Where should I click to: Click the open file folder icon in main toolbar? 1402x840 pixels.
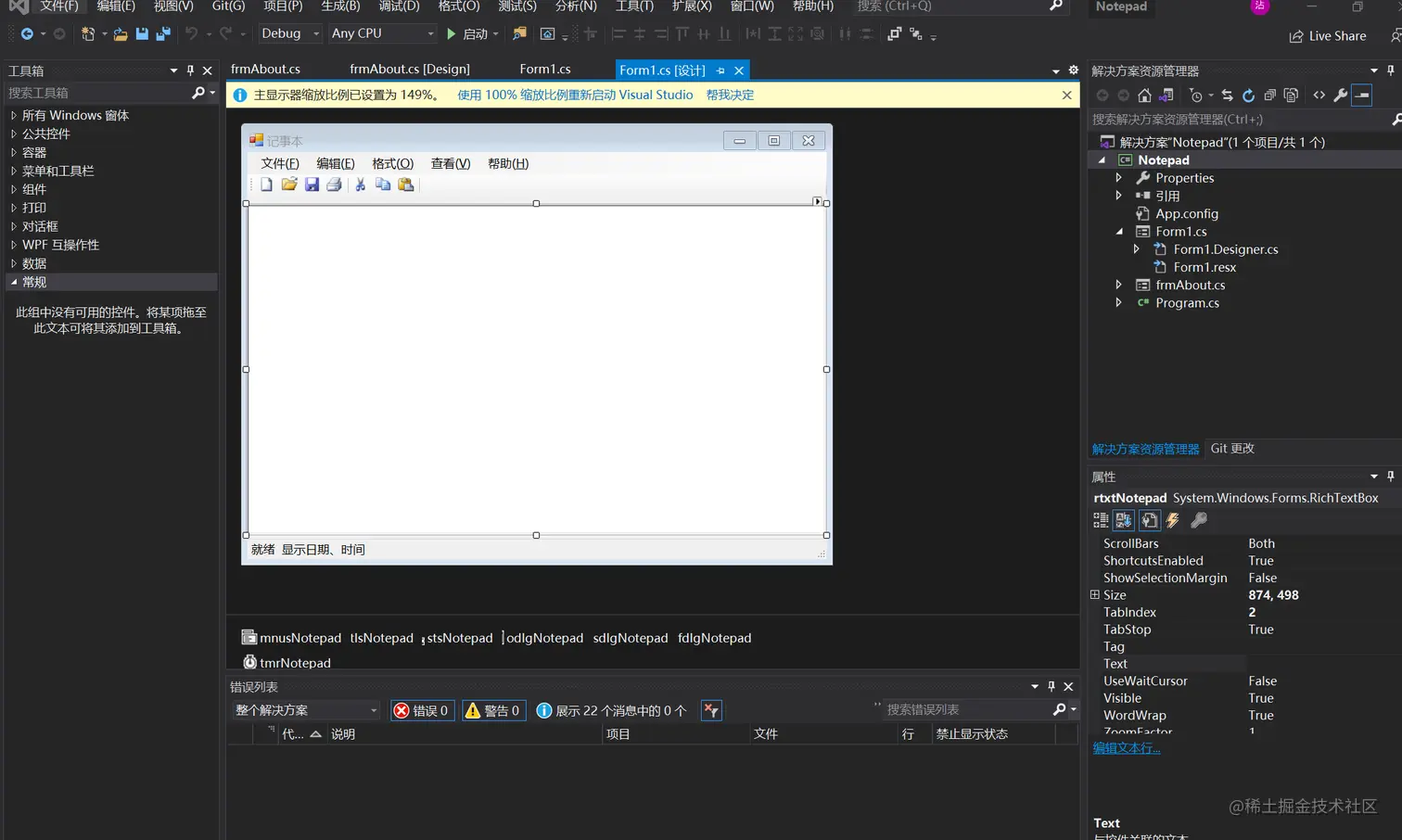tap(121, 34)
